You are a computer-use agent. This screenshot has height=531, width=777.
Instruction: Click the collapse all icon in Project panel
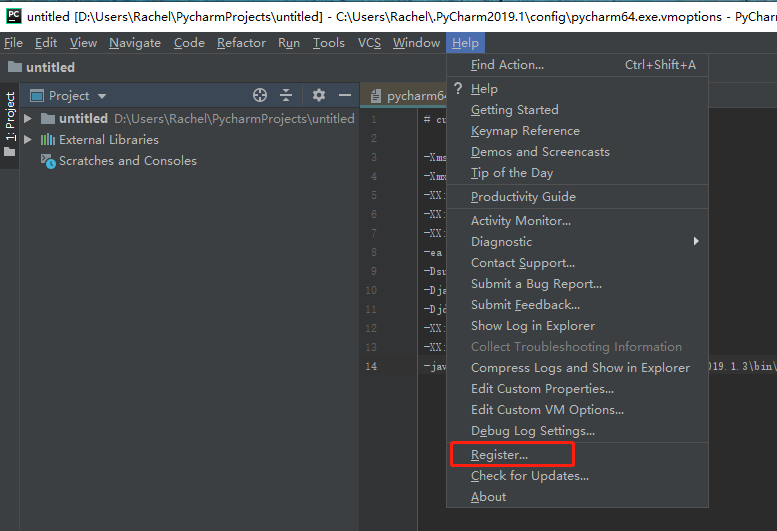(286, 95)
